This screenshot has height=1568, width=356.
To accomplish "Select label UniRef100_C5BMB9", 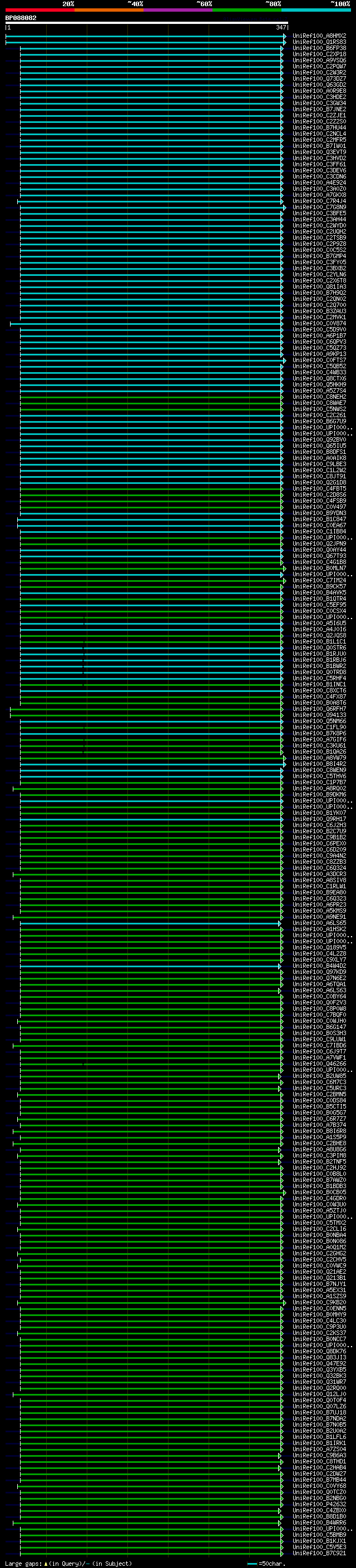I will click(319, 1535).
